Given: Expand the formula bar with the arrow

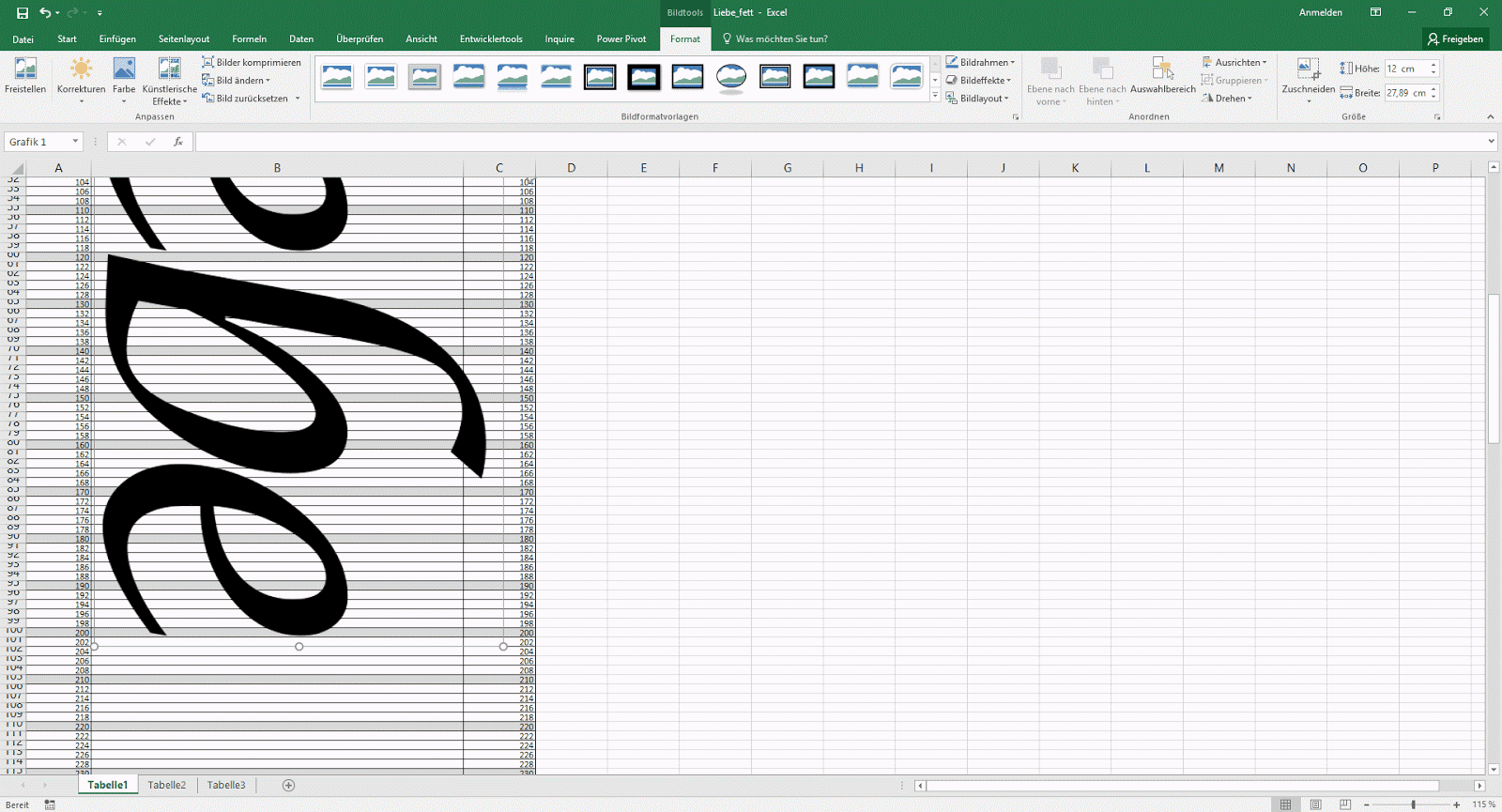Looking at the screenshot, I should [x=1492, y=142].
